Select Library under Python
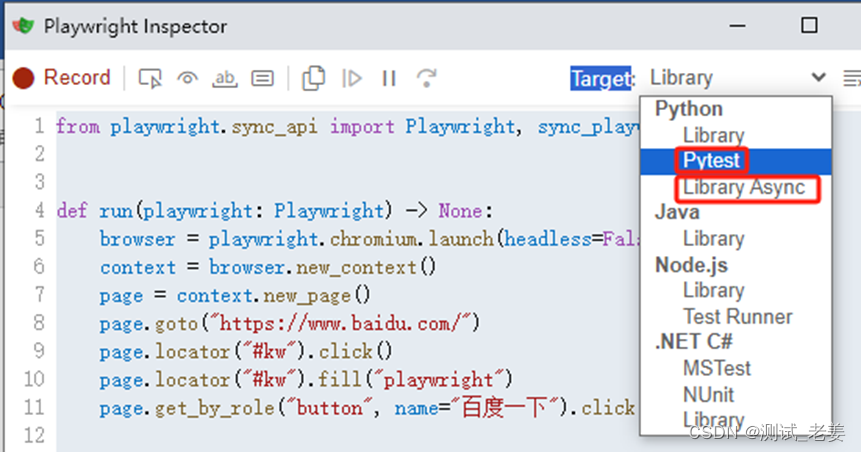This screenshot has width=861, height=452. (x=713, y=135)
